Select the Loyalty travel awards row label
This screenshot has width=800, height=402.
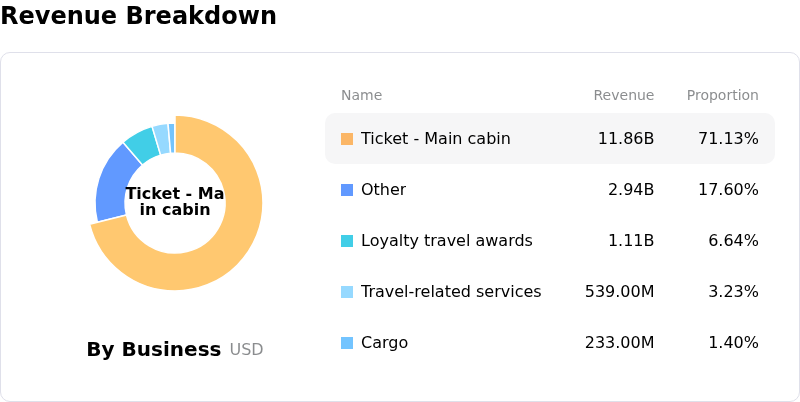[x=448, y=241]
